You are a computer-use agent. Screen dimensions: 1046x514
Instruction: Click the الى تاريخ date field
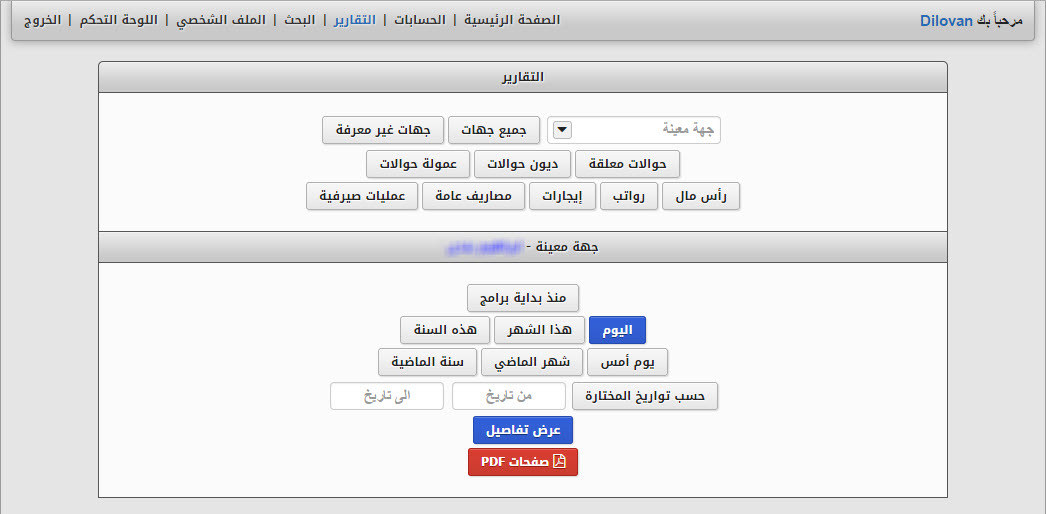[x=387, y=396]
